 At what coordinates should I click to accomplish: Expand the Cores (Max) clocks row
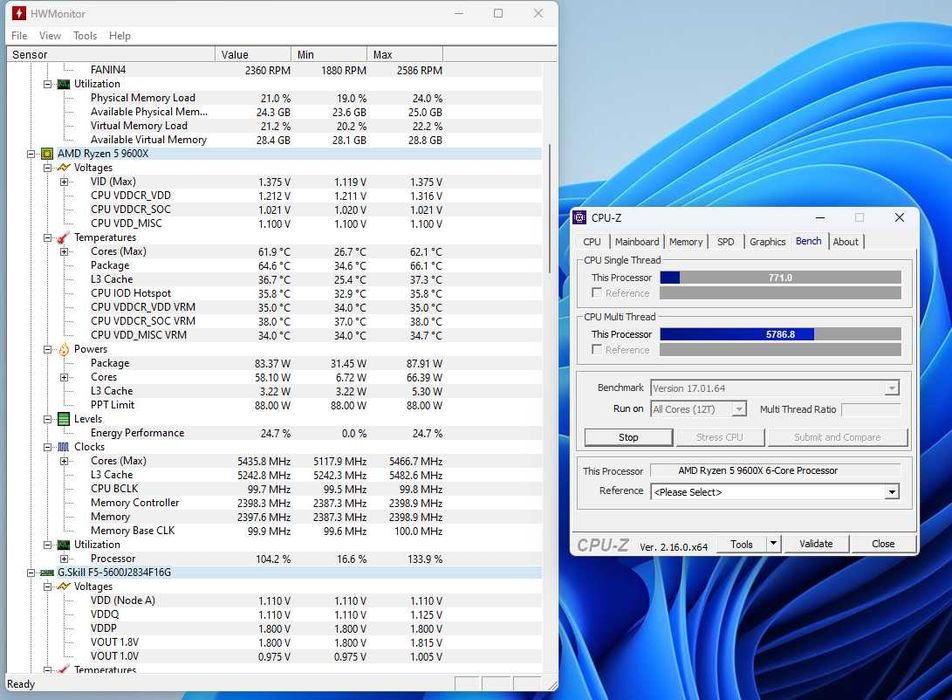click(x=64, y=461)
